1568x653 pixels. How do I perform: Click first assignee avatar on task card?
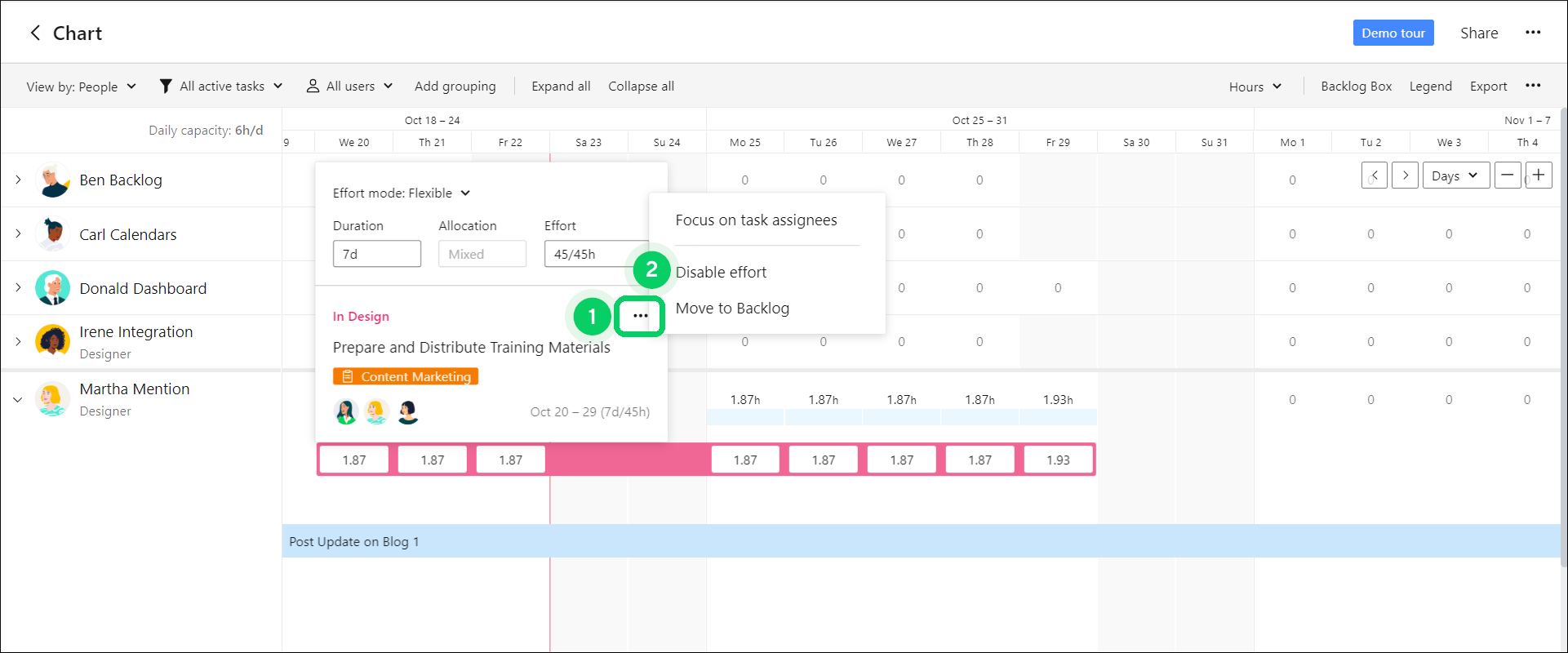(x=346, y=411)
